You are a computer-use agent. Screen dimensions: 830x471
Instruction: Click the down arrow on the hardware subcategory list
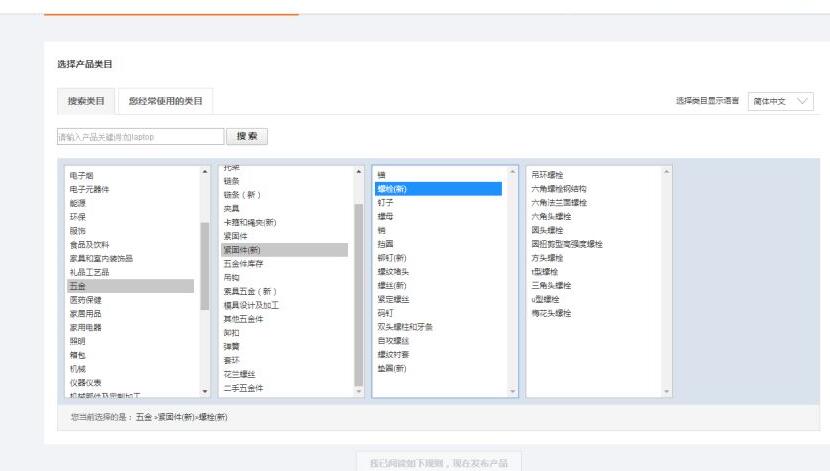(x=359, y=391)
